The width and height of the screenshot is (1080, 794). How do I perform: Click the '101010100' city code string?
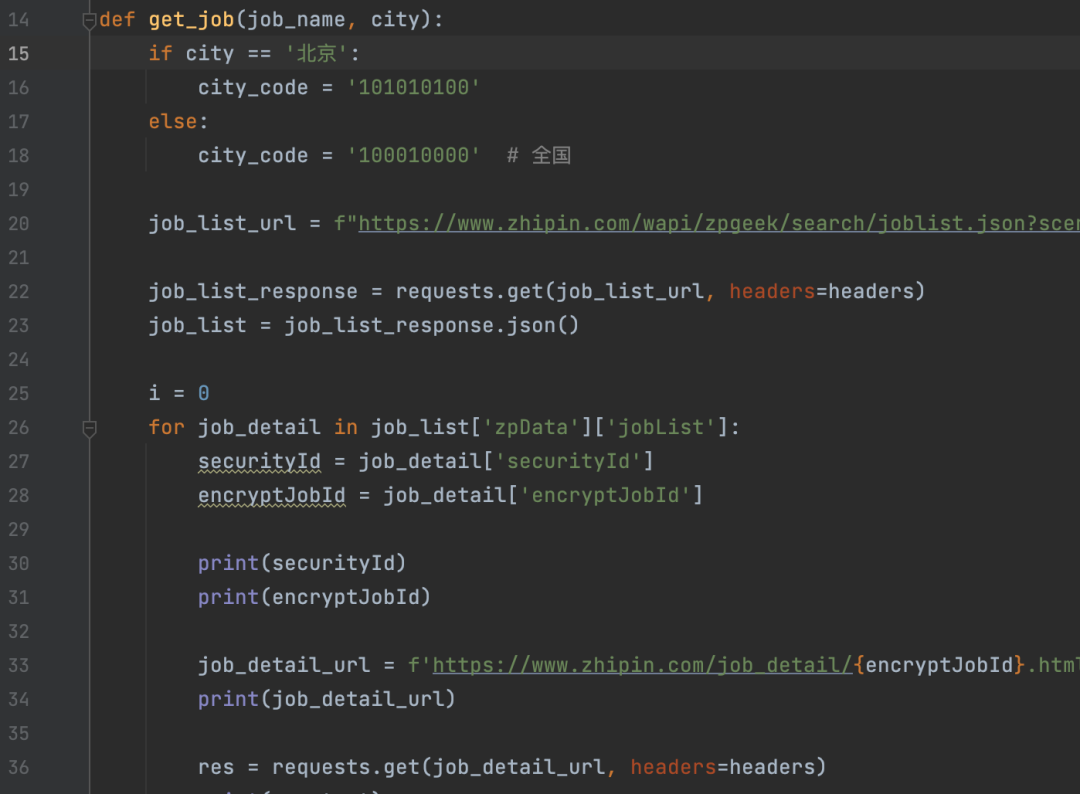pos(414,87)
